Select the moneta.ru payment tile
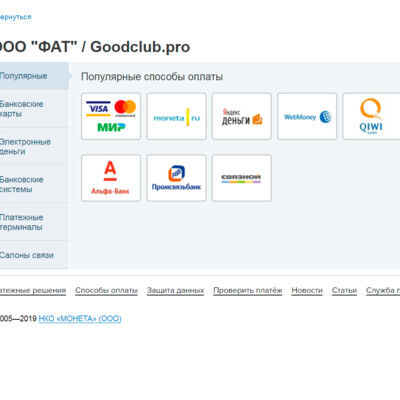Screen dimensions: 400x400 coord(177,116)
